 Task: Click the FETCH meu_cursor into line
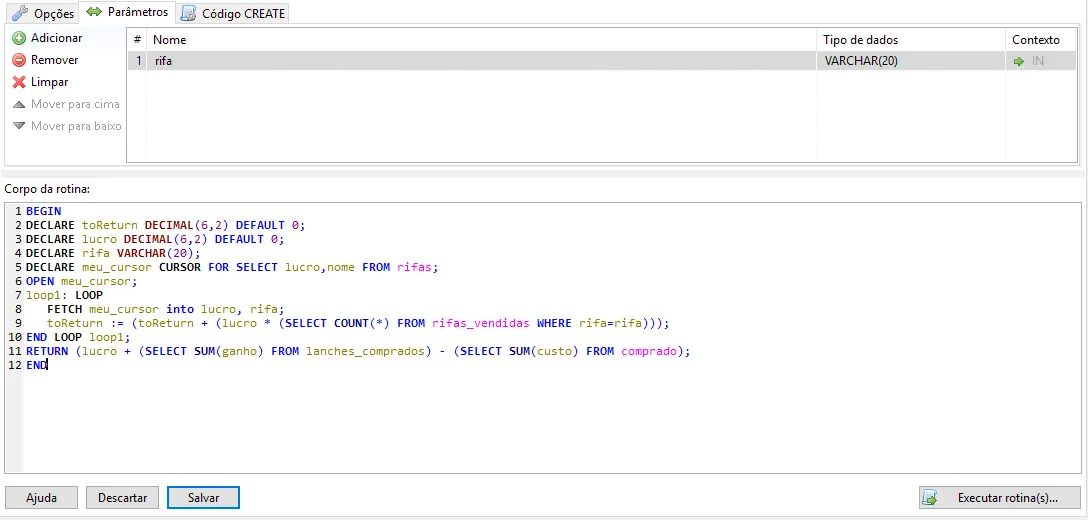[x=166, y=309]
